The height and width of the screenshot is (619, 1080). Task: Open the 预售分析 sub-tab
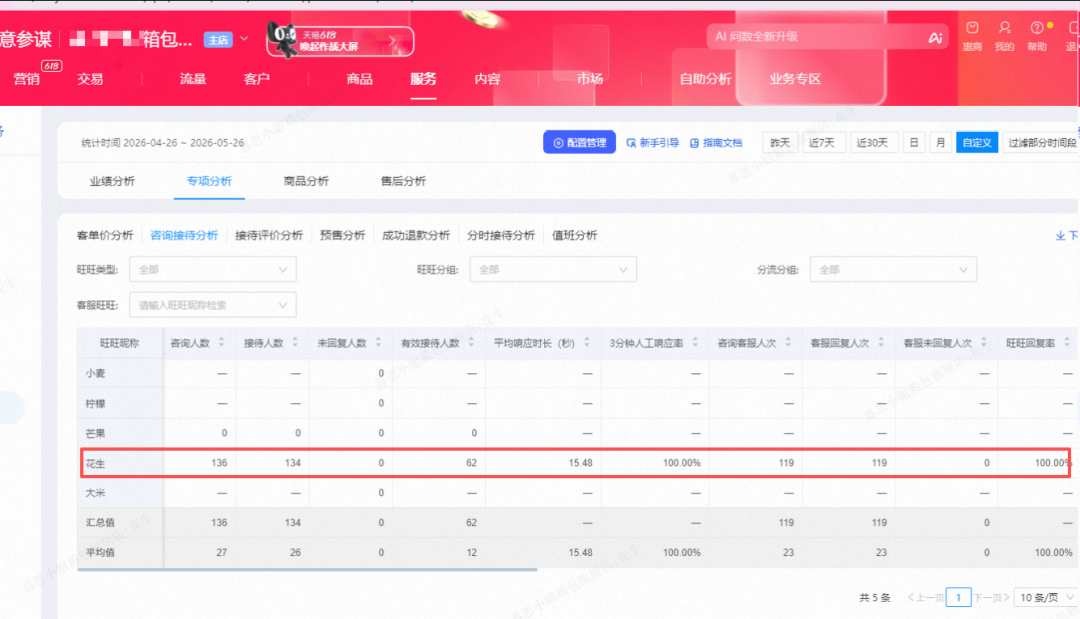click(x=342, y=235)
